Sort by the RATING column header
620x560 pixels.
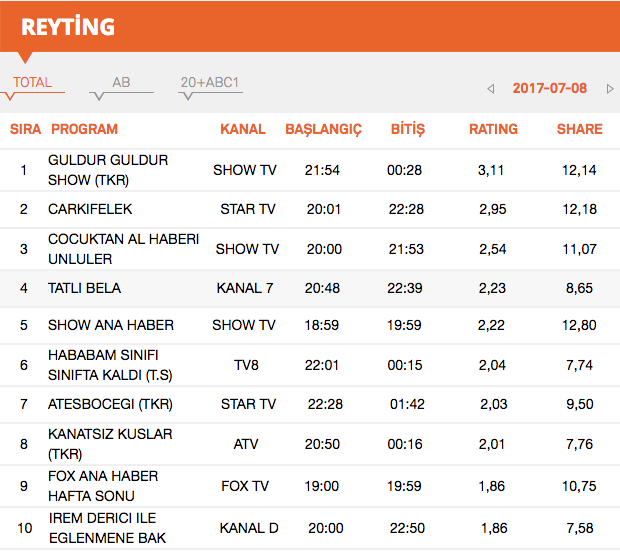point(493,129)
